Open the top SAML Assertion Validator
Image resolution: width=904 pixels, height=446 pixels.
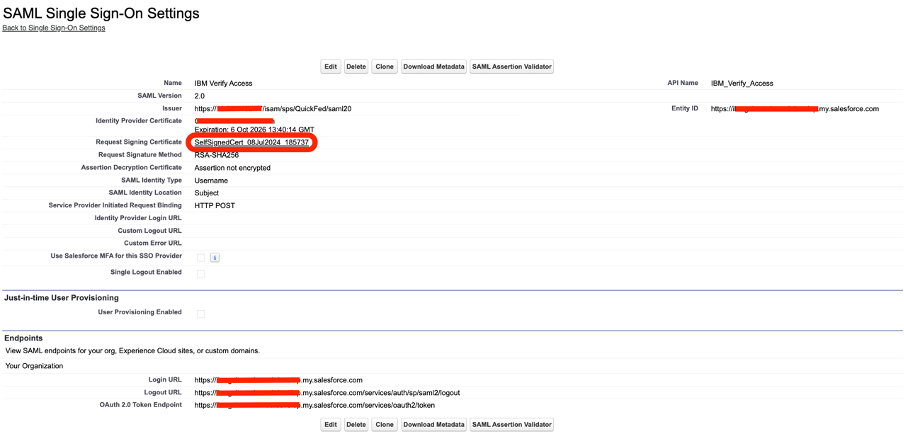click(x=512, y=67)
